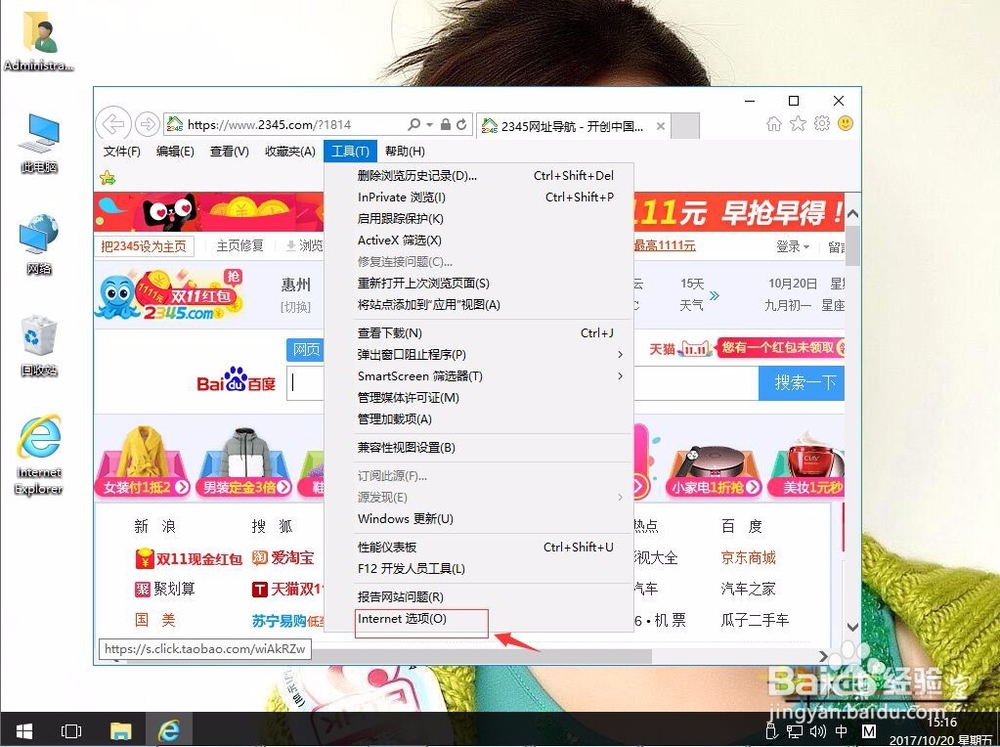Click the 聚划算 link
Screen dimensions: 1000x747
click(165, 589)
